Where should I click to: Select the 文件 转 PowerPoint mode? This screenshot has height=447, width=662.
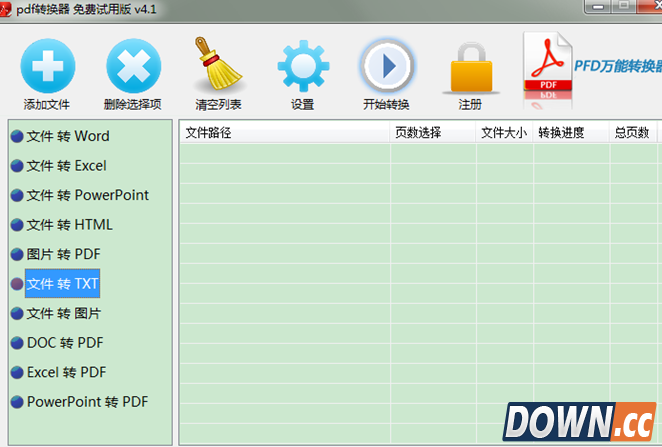[x=88, y=195]
